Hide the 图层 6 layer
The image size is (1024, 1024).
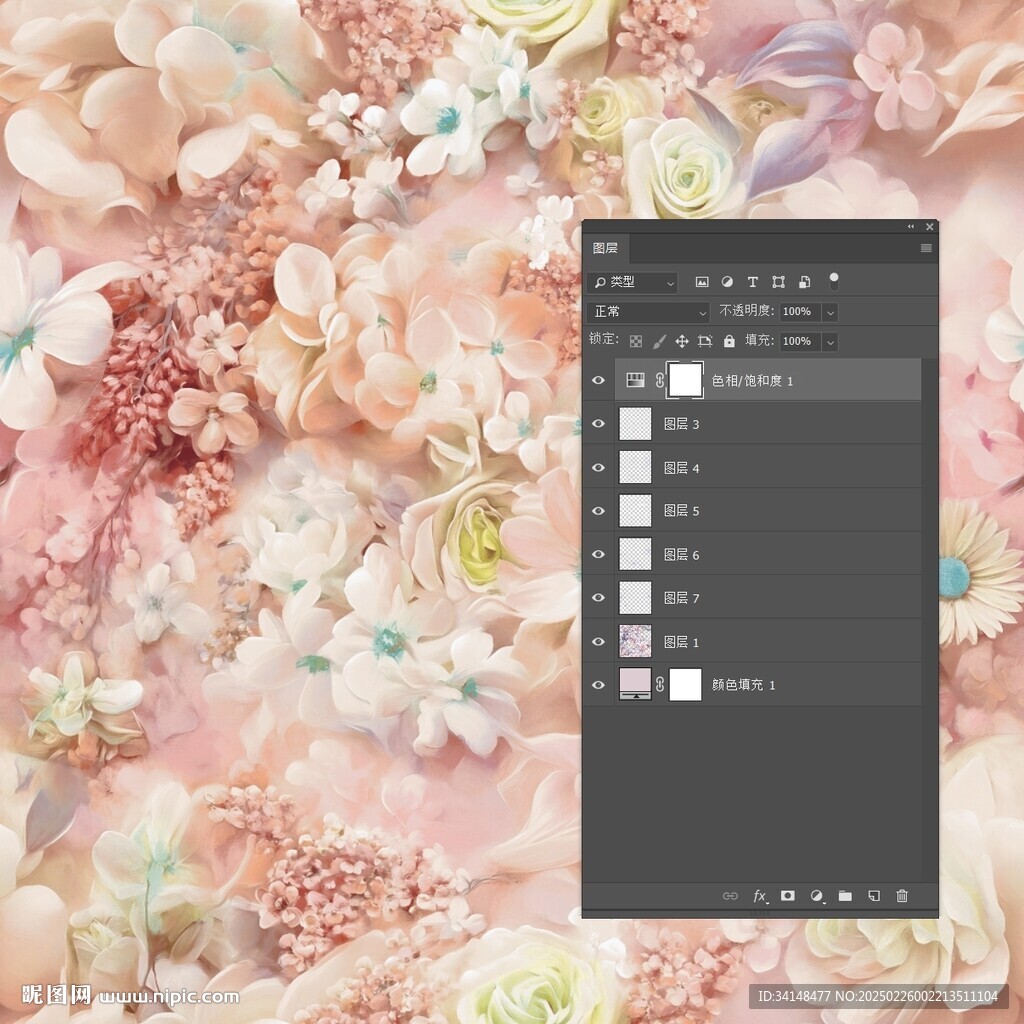(598, 554)
